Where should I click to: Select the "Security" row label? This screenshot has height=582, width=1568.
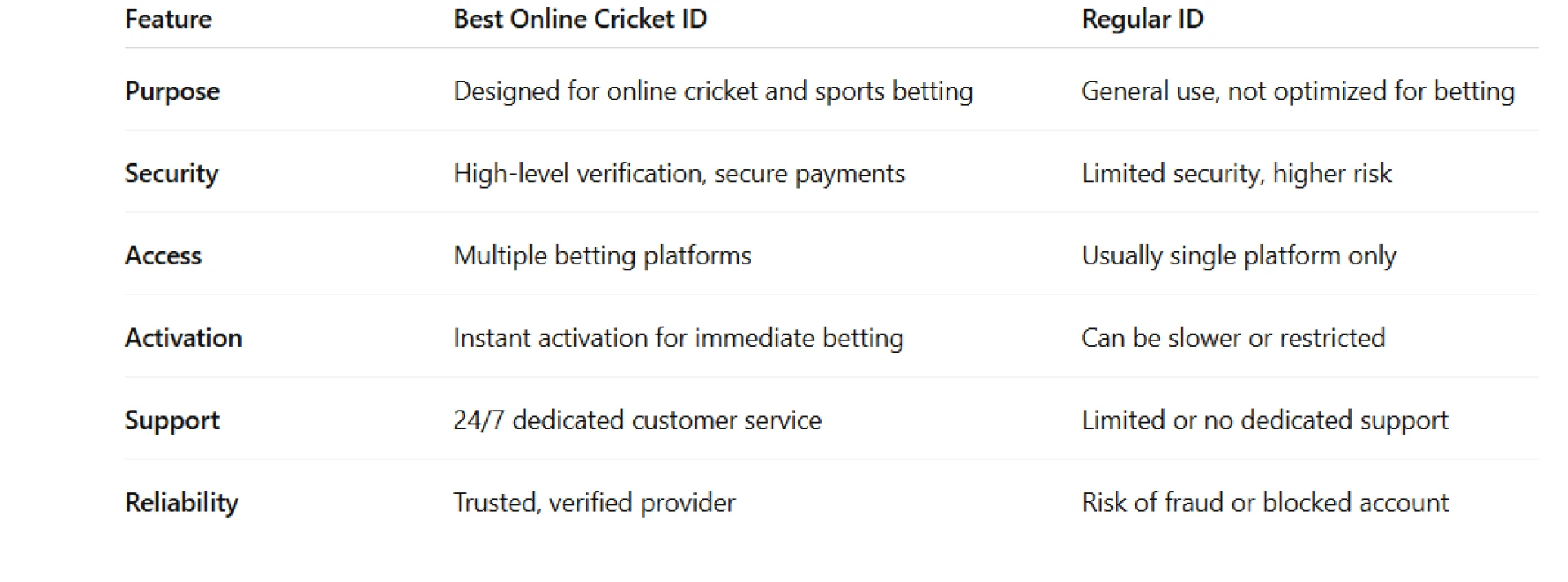pos(171,173)
